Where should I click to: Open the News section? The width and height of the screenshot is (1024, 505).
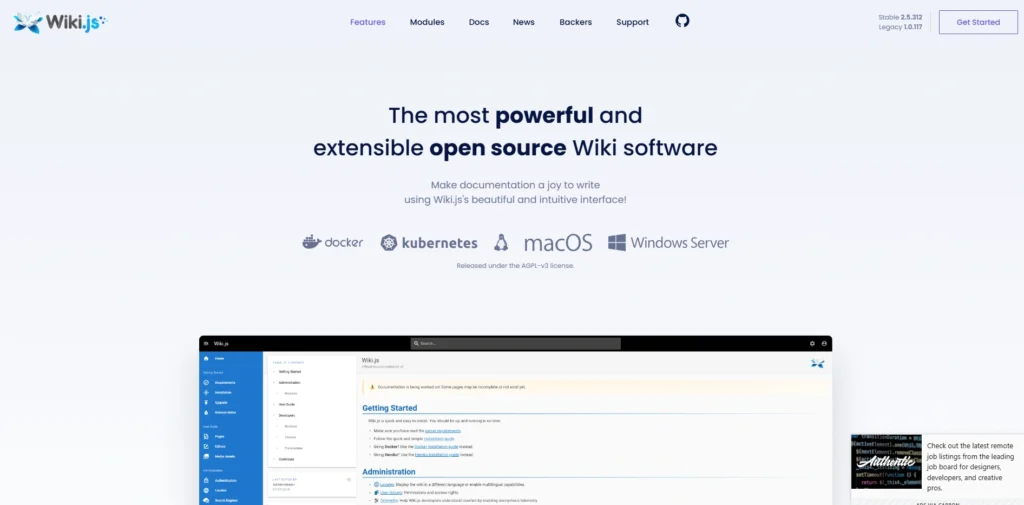[524, 22]
